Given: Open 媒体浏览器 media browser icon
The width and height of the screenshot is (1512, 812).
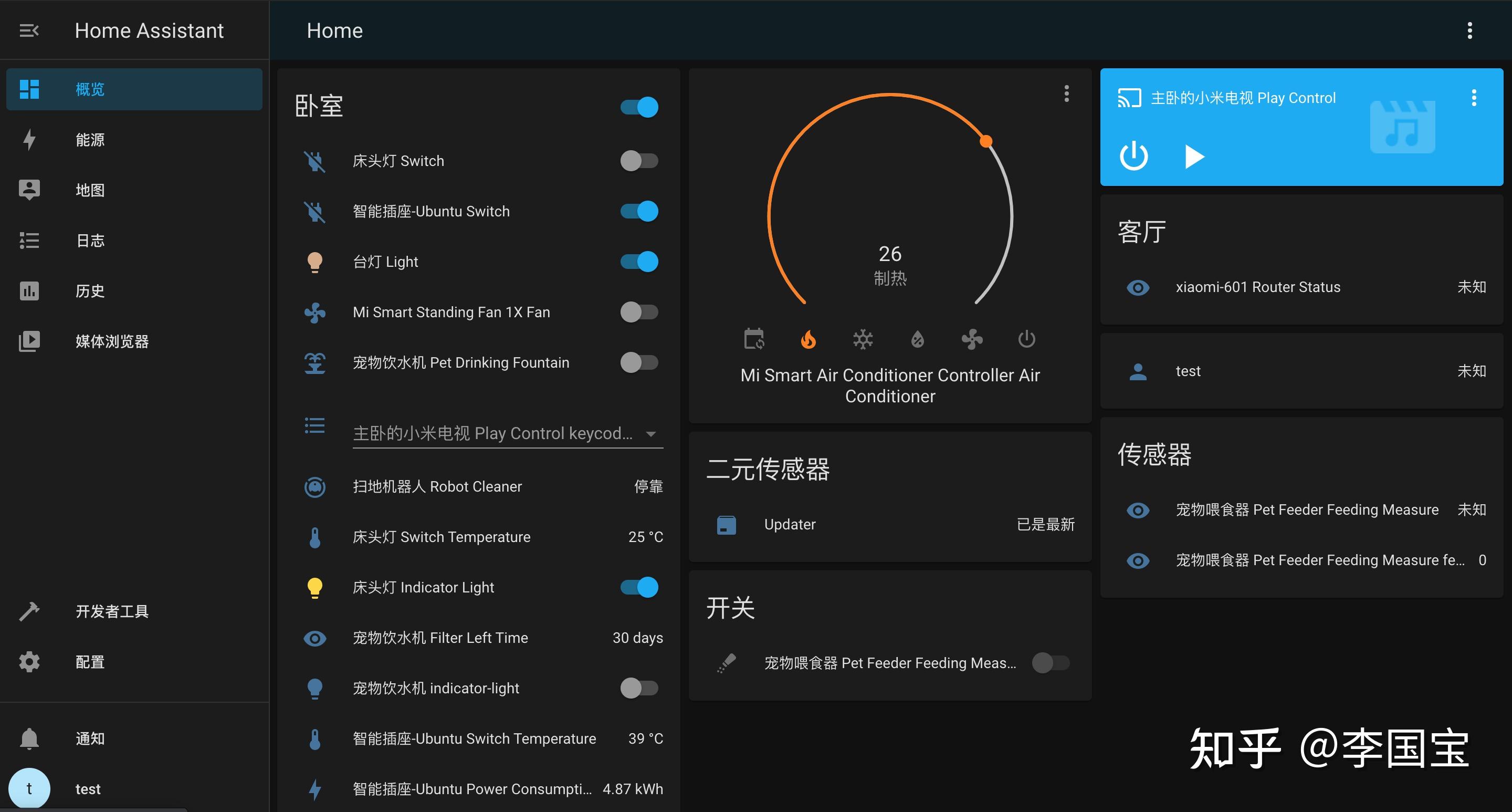Looking at the screenshot, I should coord(29,341).
